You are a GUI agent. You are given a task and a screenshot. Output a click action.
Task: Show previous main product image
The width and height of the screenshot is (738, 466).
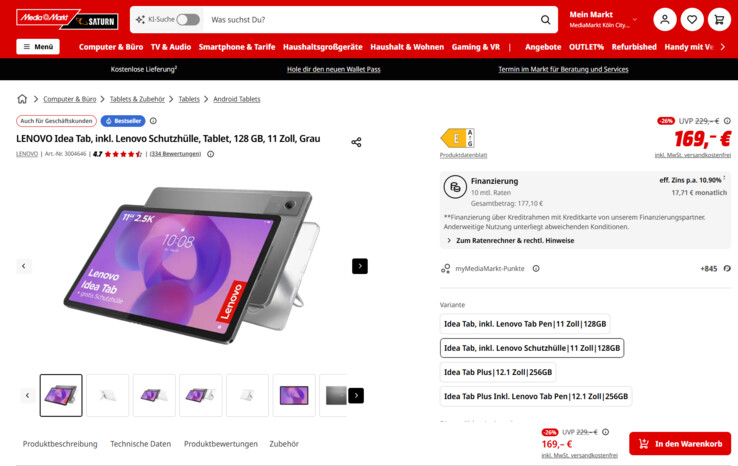(24, 266)
